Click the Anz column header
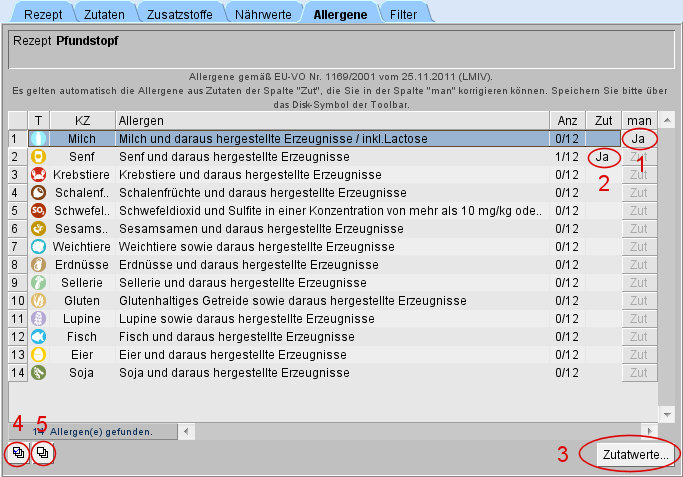The height and width of the screenshot is (477, 683). 567,120
